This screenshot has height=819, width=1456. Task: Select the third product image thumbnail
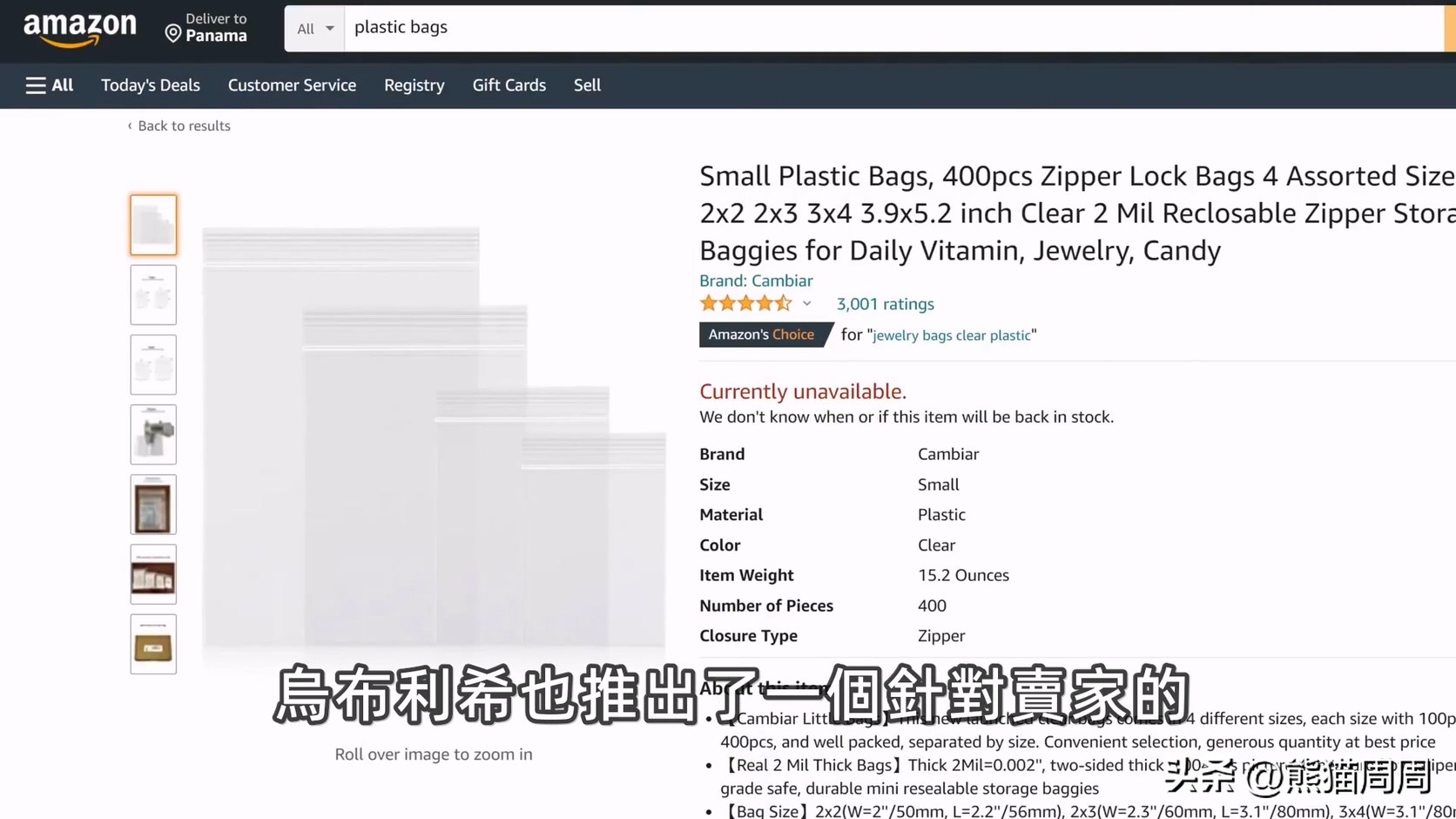(x=153, y=364)
